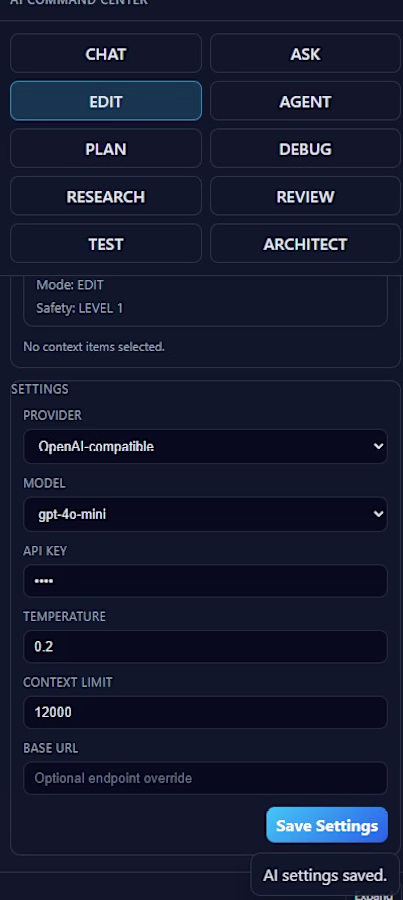Viewport: 403px width, 900px height.
Task: Switch to AGENT mode
Action: (305, 101)
